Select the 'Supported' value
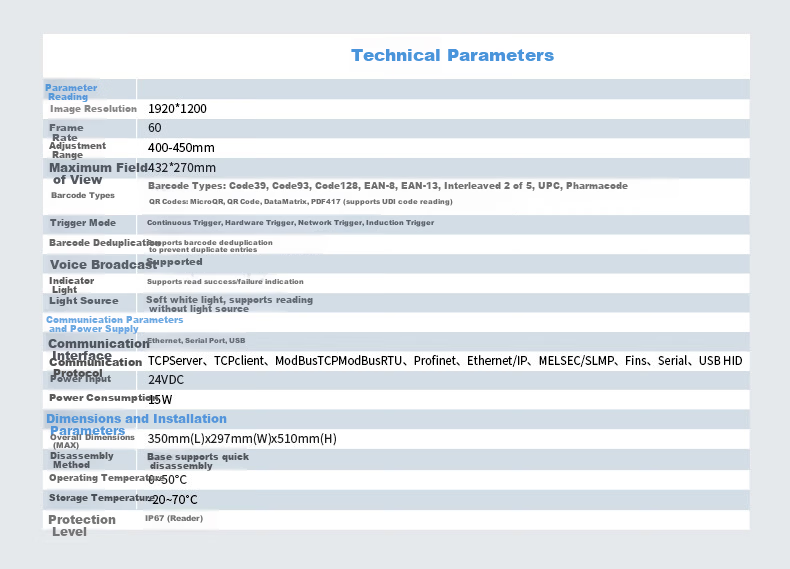The width and height of the screenshot is (790, 569). 174,262
